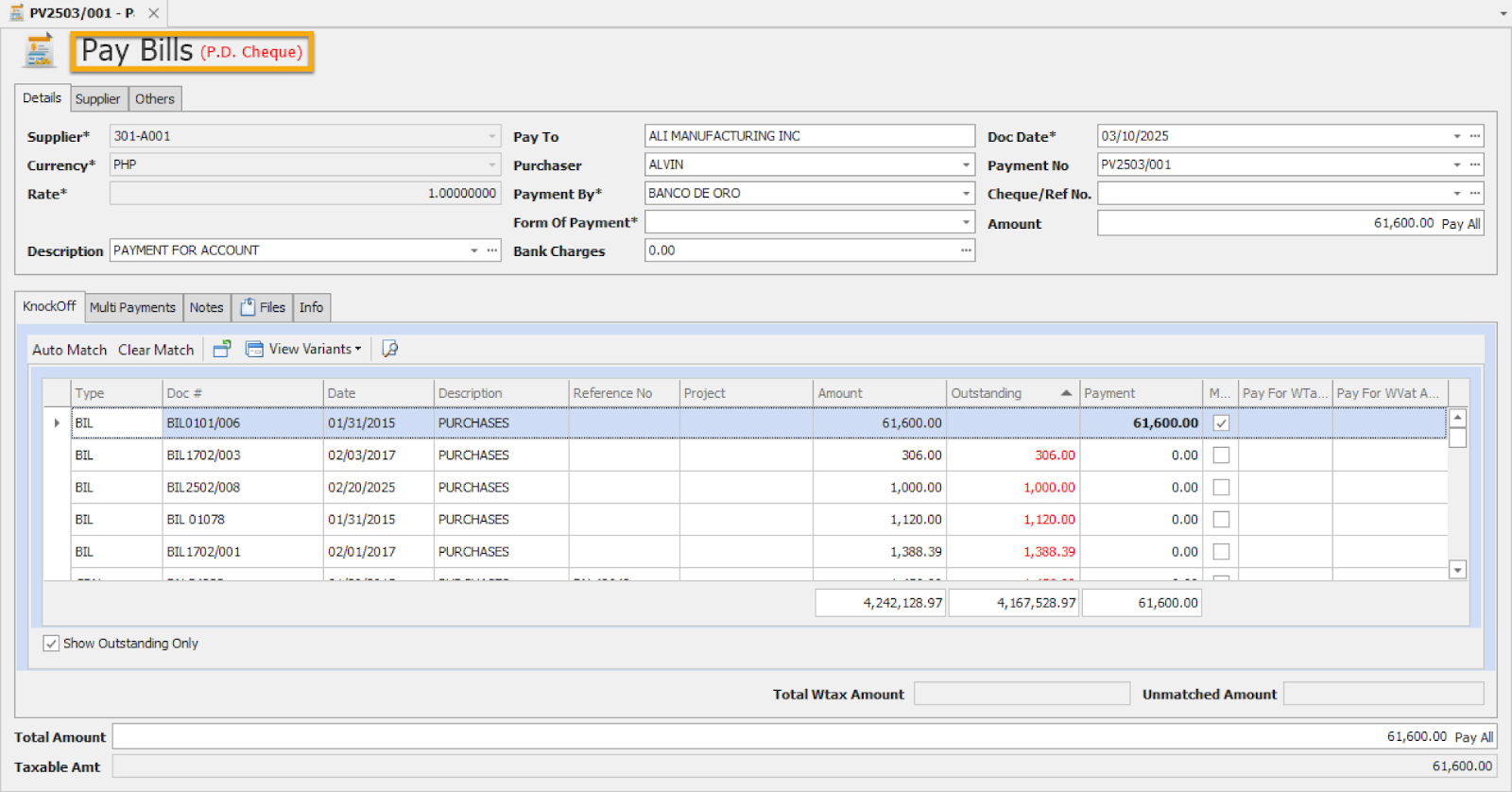The height and width of the screenshot is (792, 1512).
Task: Click the vertical scrollbar thumb in grid
Action: tap(1458, 438)
